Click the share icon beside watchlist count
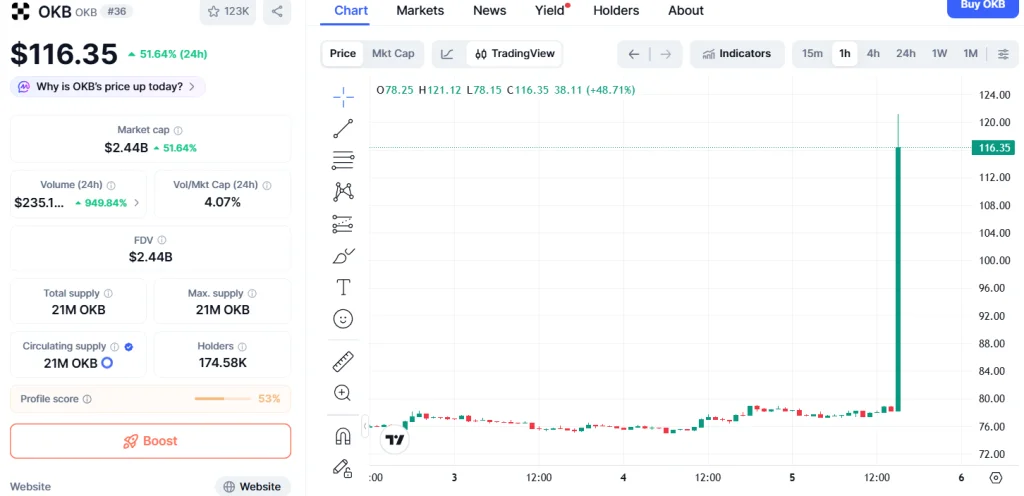 coord(277,12)
